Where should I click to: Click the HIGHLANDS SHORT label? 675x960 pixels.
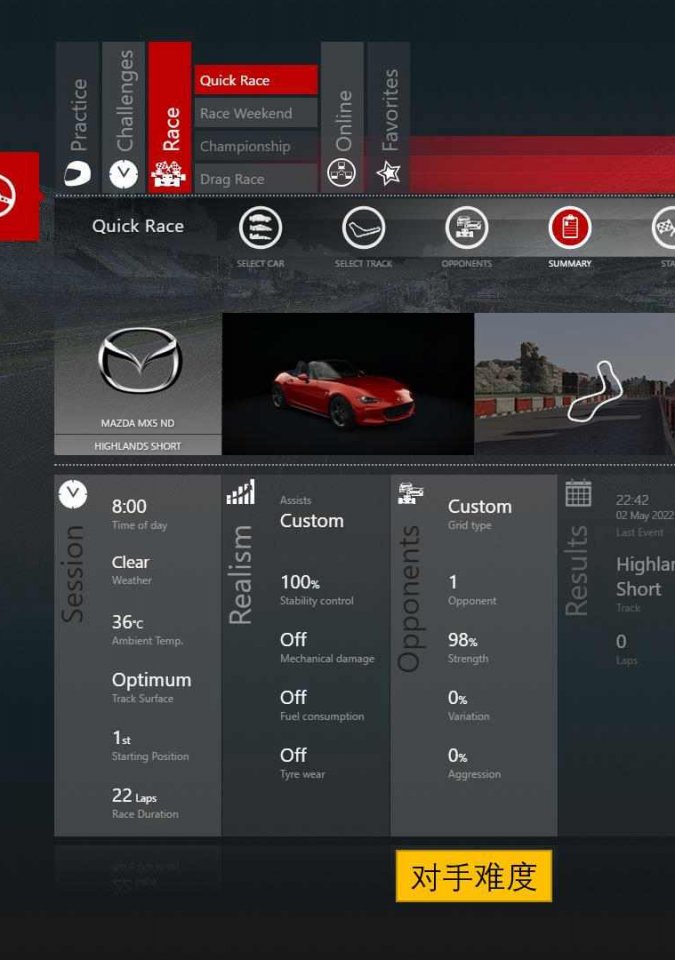click(x=138, y=446)
